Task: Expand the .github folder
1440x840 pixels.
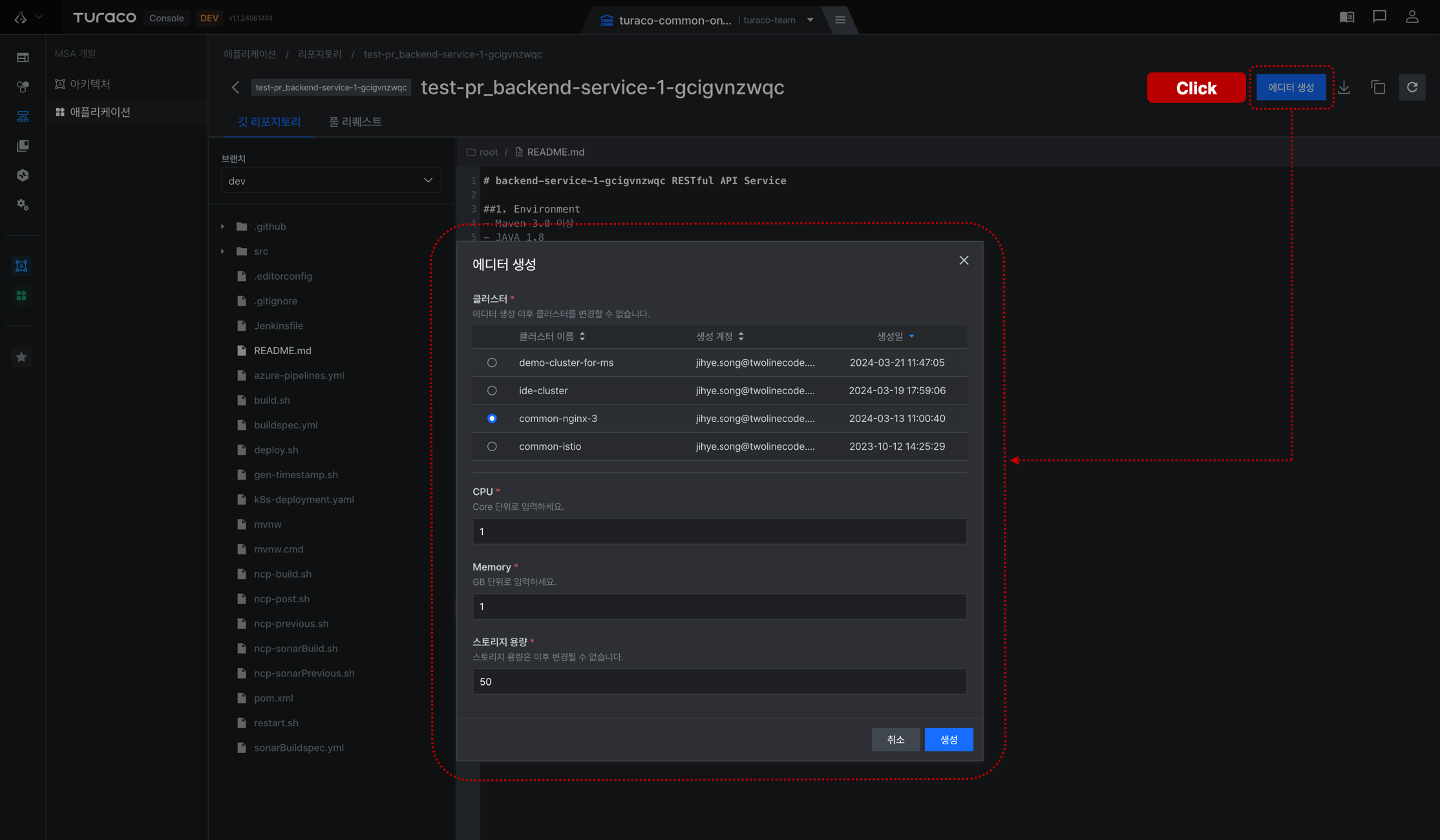Action: click(223, 227)
